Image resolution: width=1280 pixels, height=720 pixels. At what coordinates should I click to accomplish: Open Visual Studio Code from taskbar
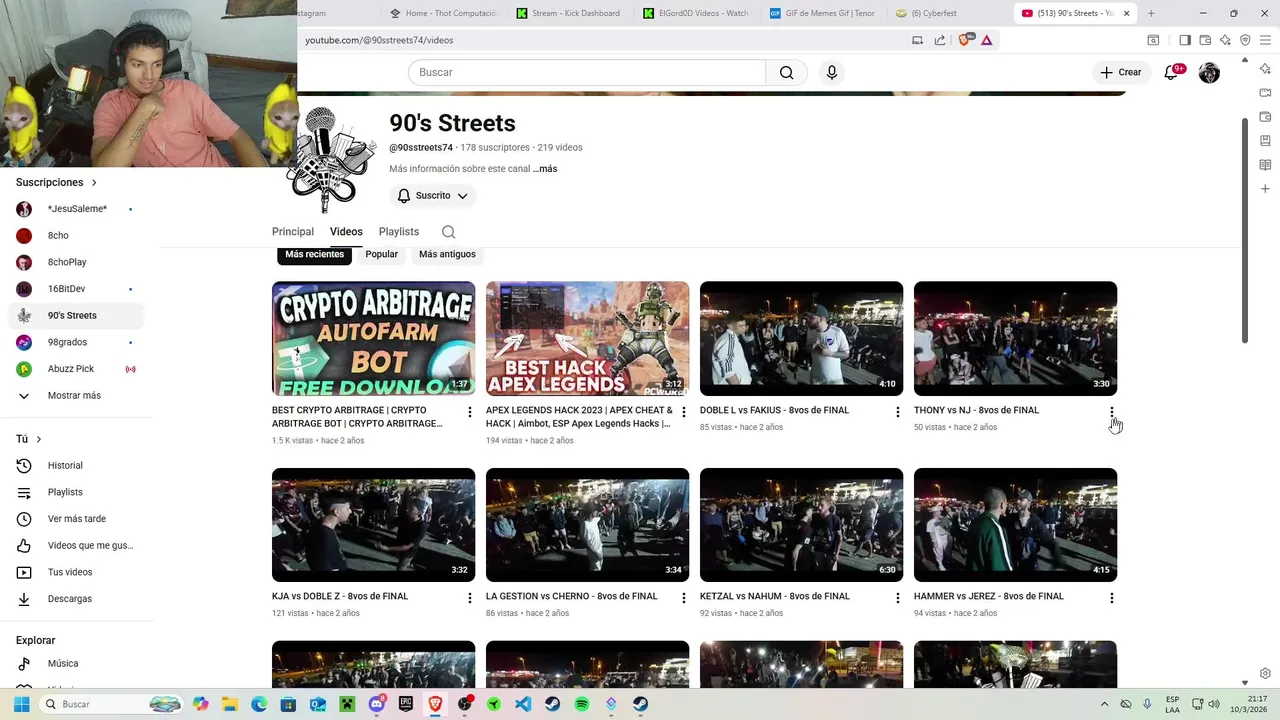523,704
